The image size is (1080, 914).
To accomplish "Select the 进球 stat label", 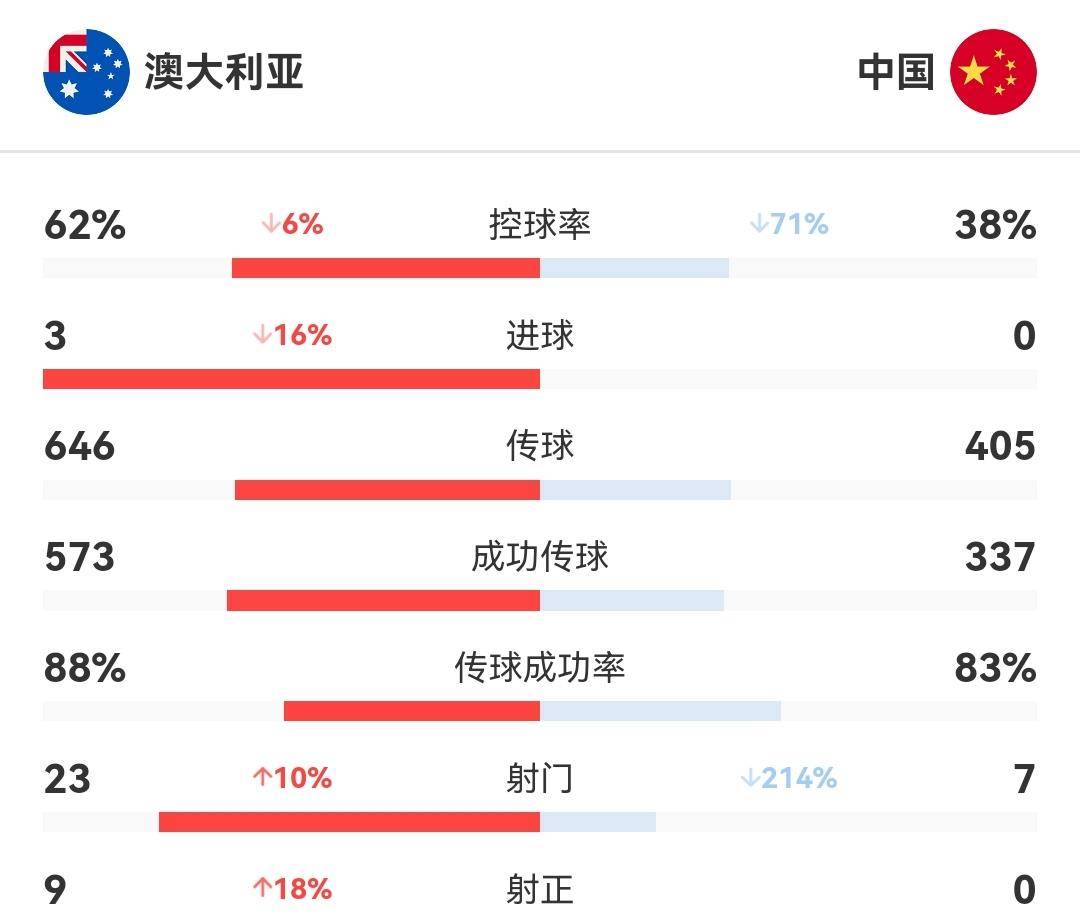I will coord(540,335).
